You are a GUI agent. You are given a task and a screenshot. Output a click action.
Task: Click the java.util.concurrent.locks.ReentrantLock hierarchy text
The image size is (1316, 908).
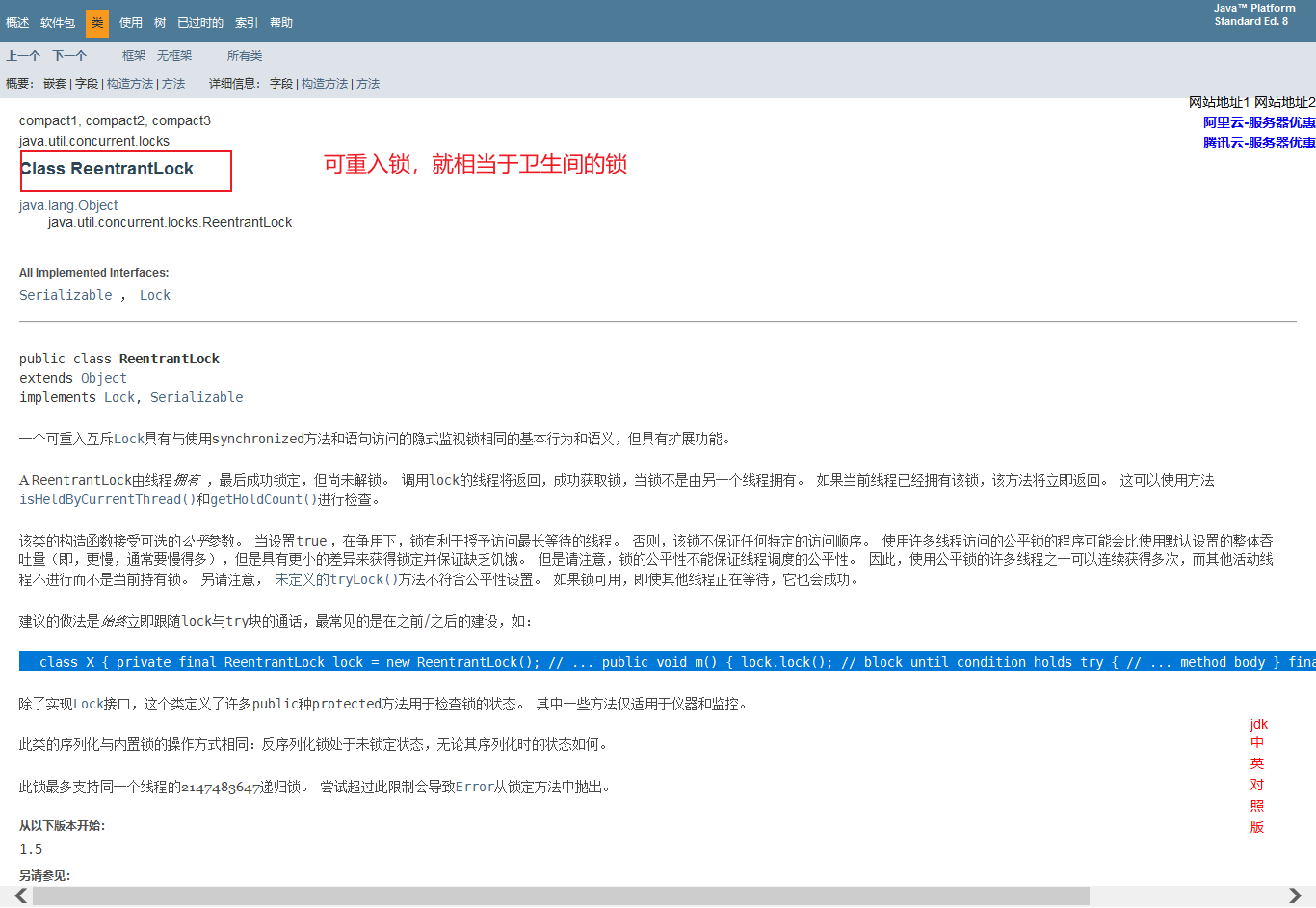point(170,222)
